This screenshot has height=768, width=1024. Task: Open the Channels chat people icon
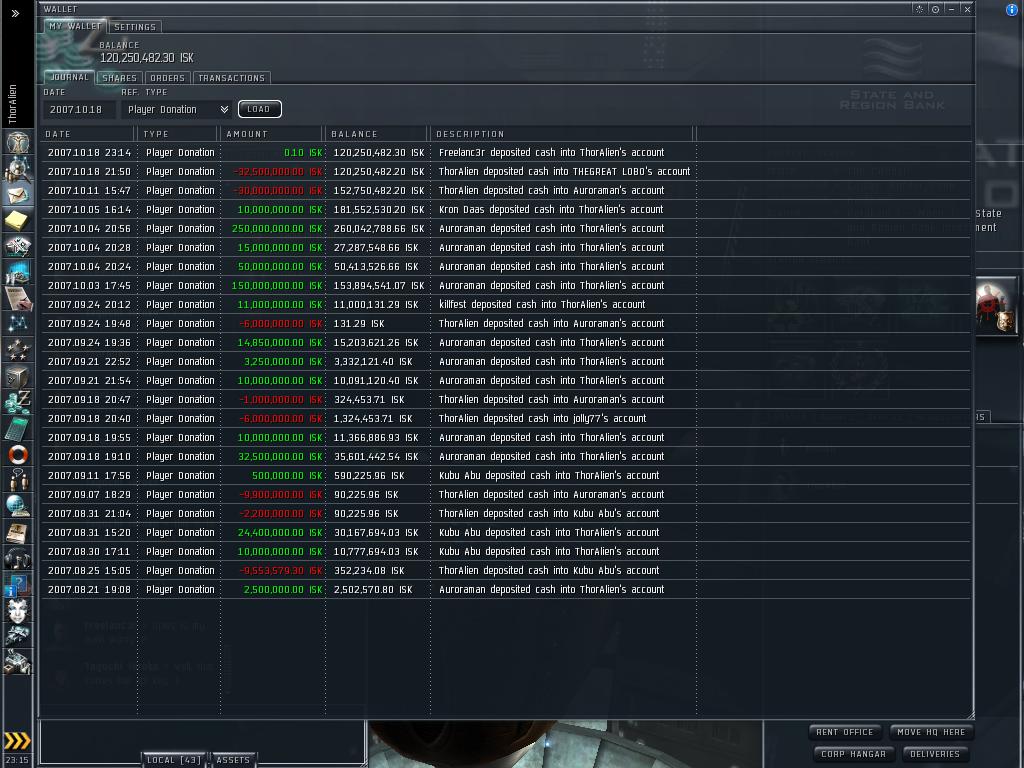click(x=18, y=481)
